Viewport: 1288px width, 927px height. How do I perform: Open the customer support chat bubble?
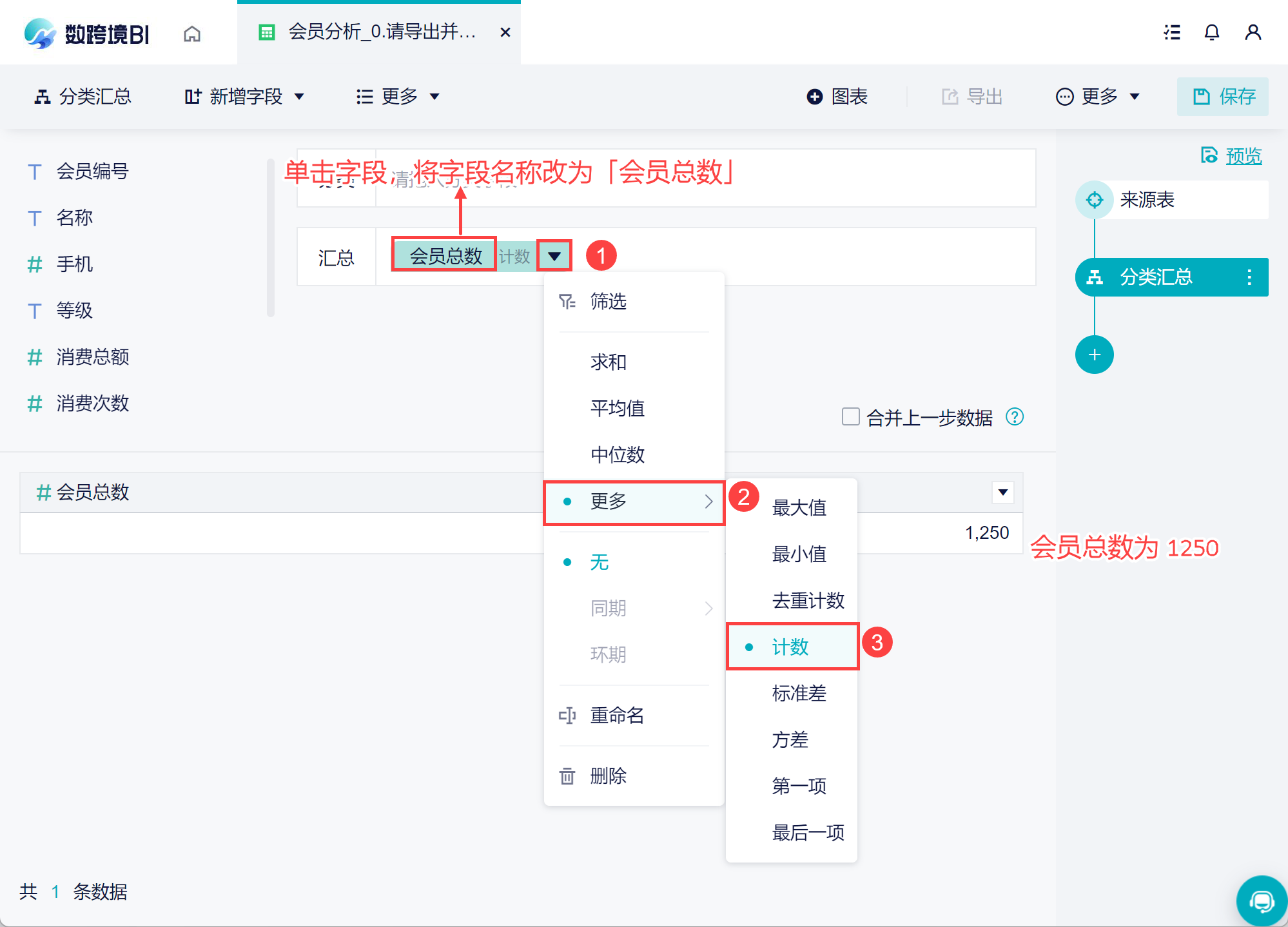click(1262, 901)
